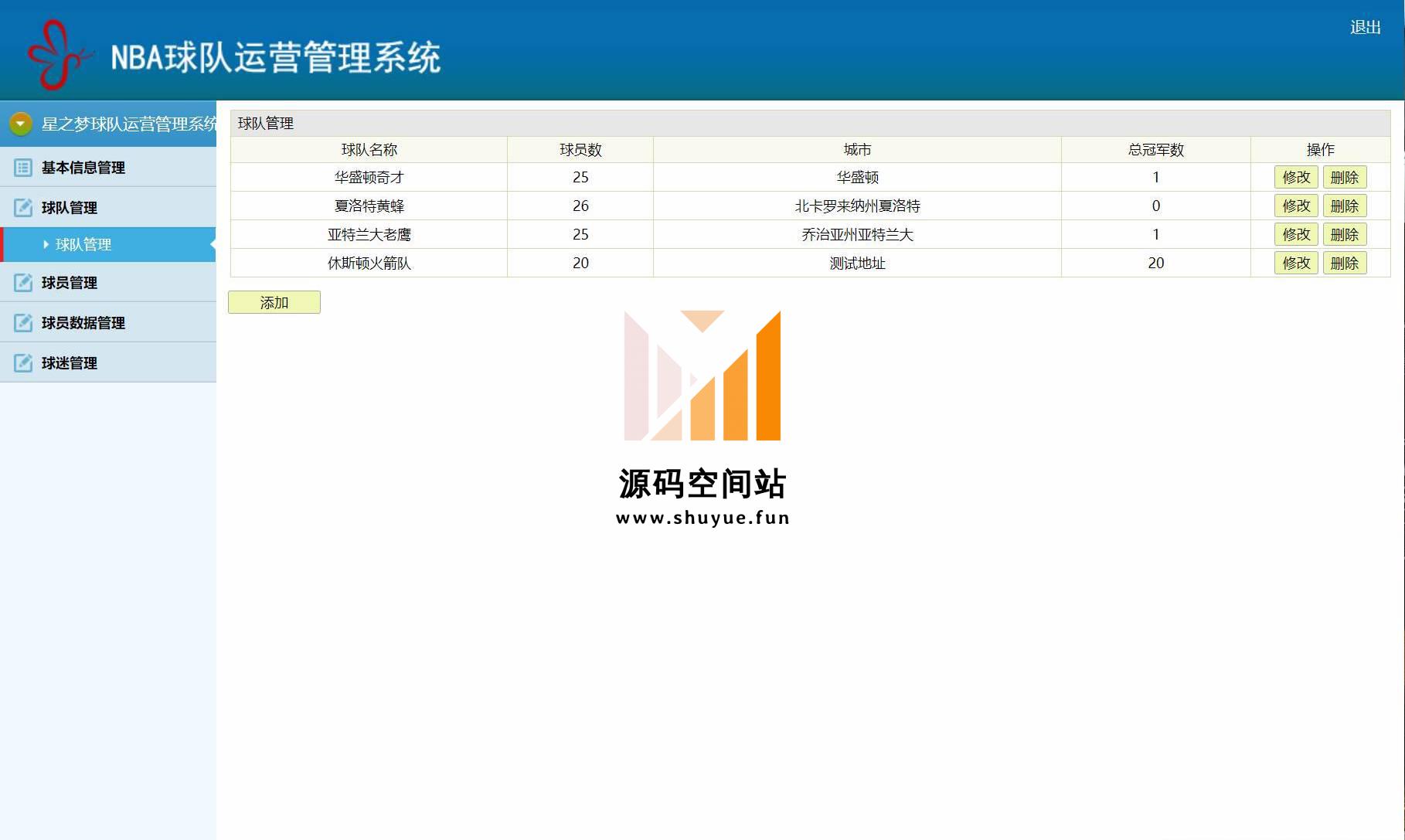
Task: Click the butterfly logo in the header
Action: [x=60, y=56]
